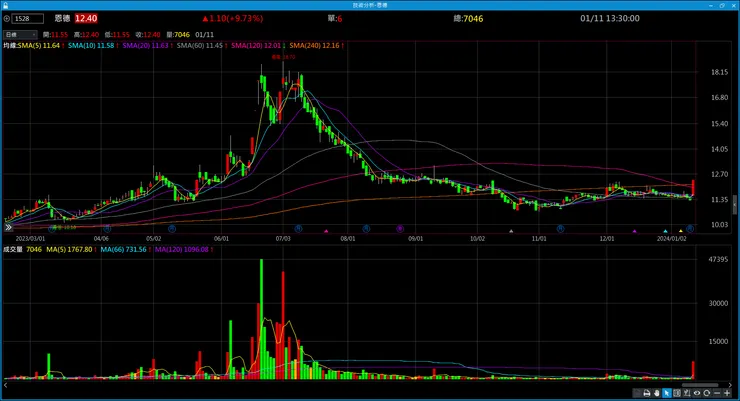Click the circled event marker after 11/01
This screenshot has height=401, width=740.
[560, 229]
